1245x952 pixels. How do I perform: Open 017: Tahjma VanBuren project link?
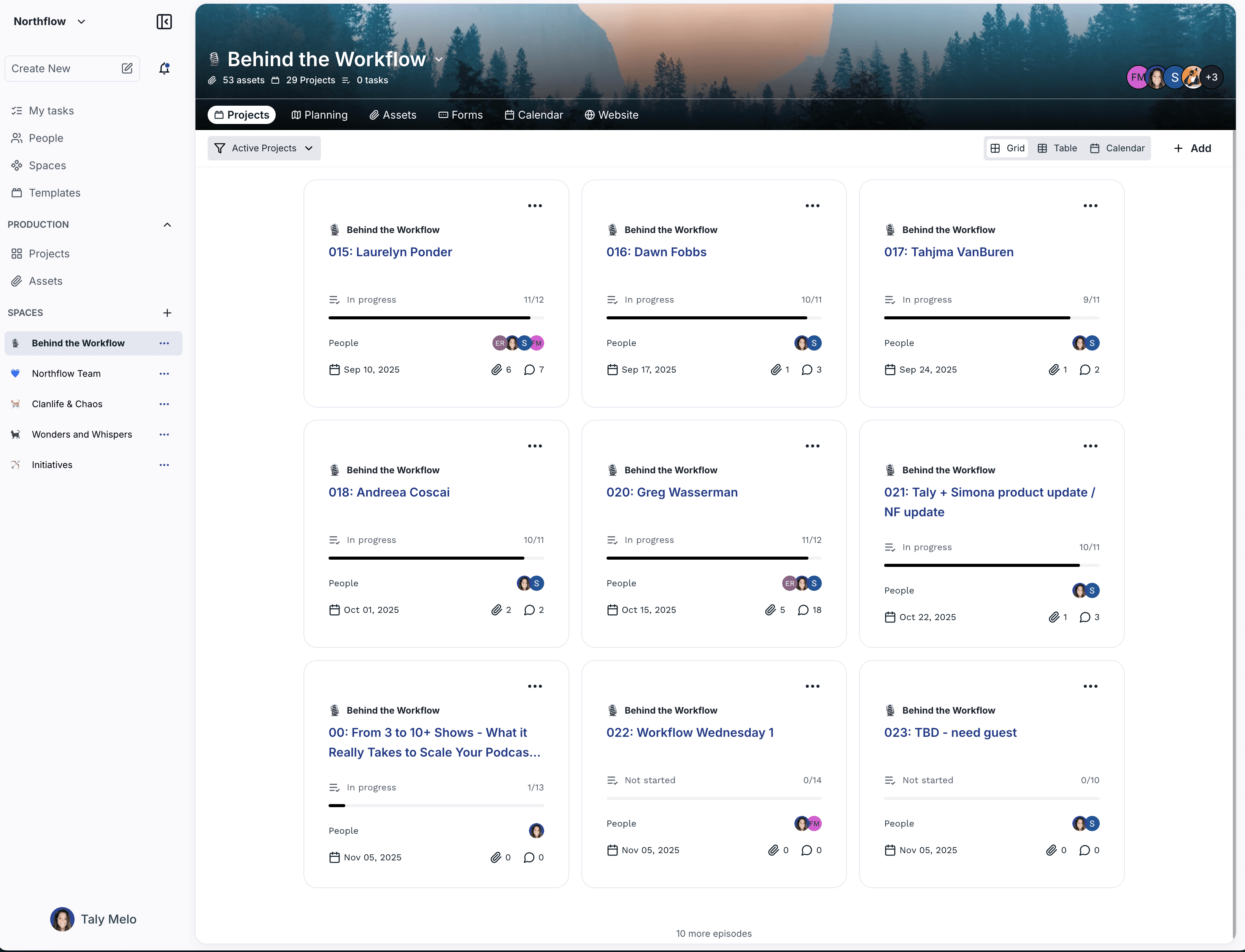click(949, 252)
